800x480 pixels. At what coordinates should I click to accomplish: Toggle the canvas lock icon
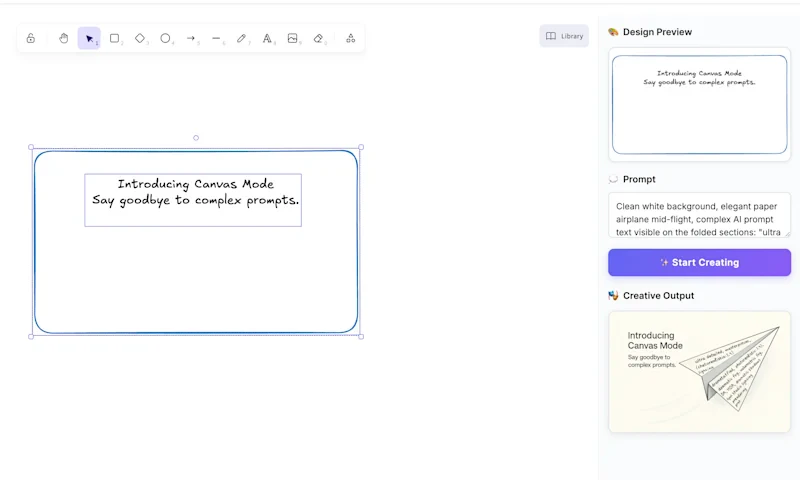(31, 38)
